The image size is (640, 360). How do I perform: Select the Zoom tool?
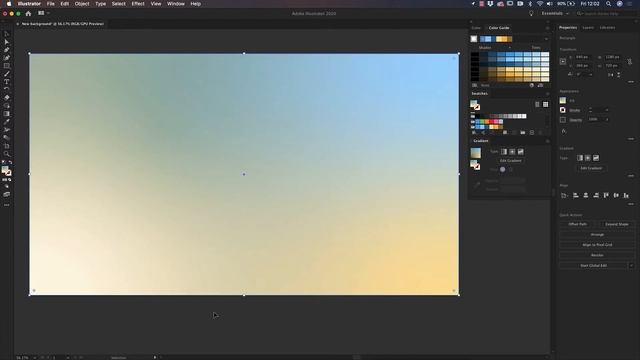[x=7, y=154]
